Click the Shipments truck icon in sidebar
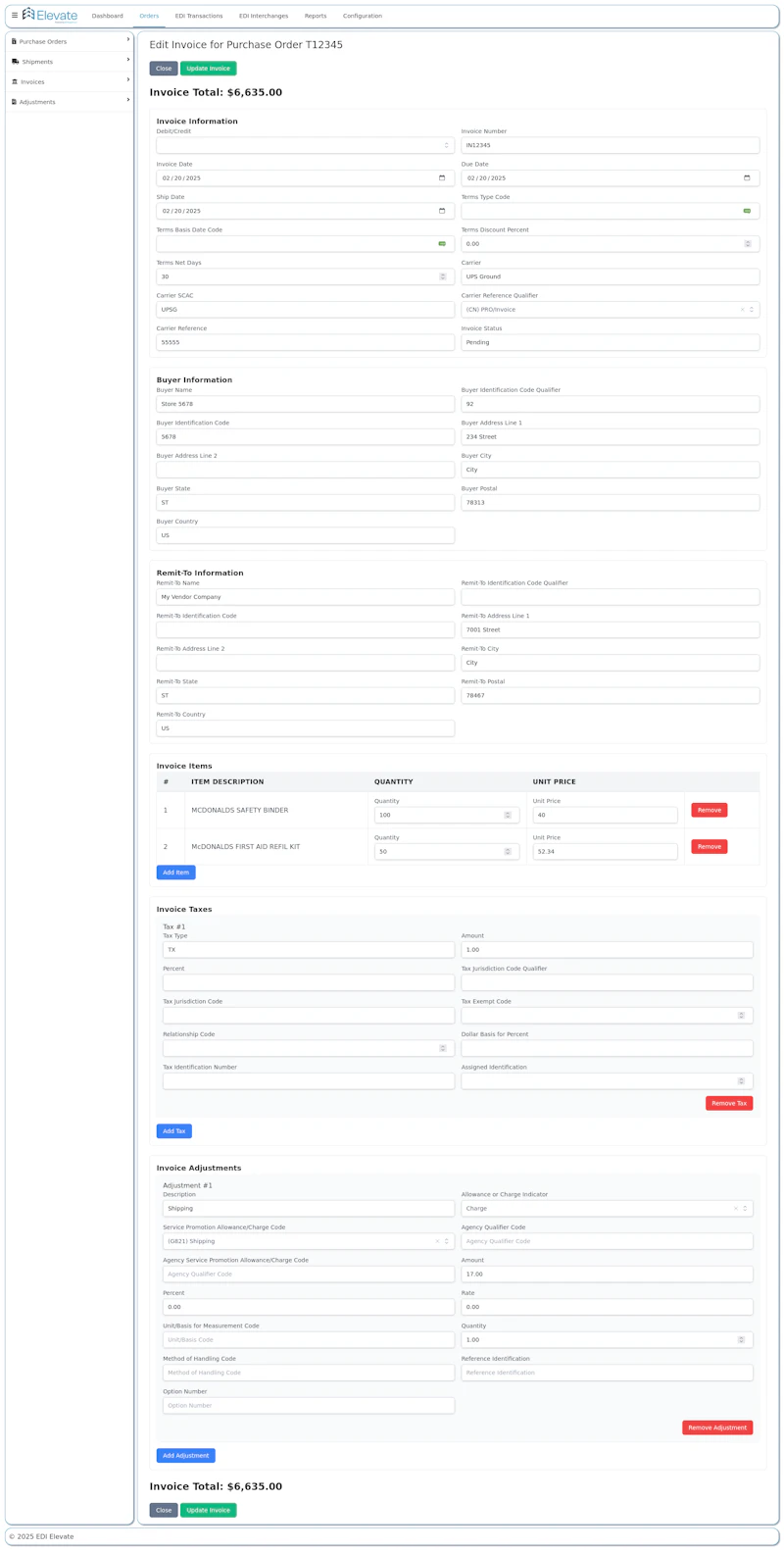This screenshot has width=784, height=1550. [15, 62]
